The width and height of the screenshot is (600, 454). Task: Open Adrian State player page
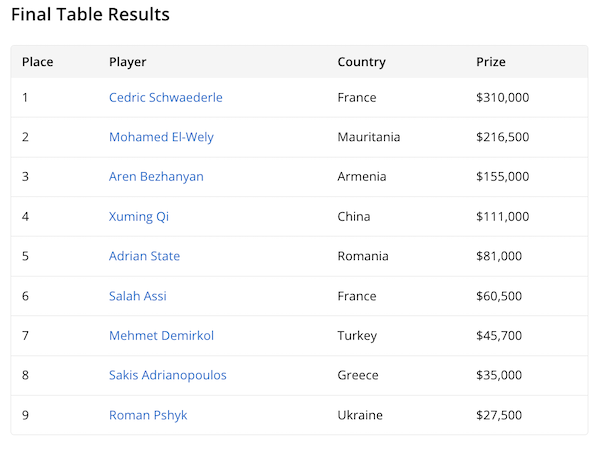click(144, 256)
